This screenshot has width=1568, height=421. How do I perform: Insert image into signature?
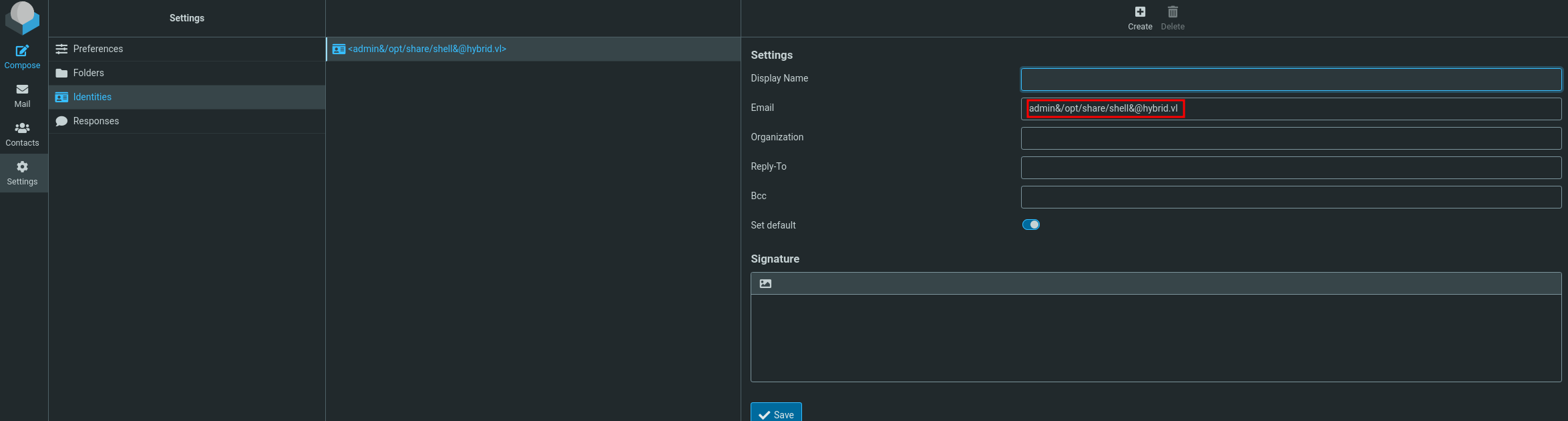[x=765, y=283]
